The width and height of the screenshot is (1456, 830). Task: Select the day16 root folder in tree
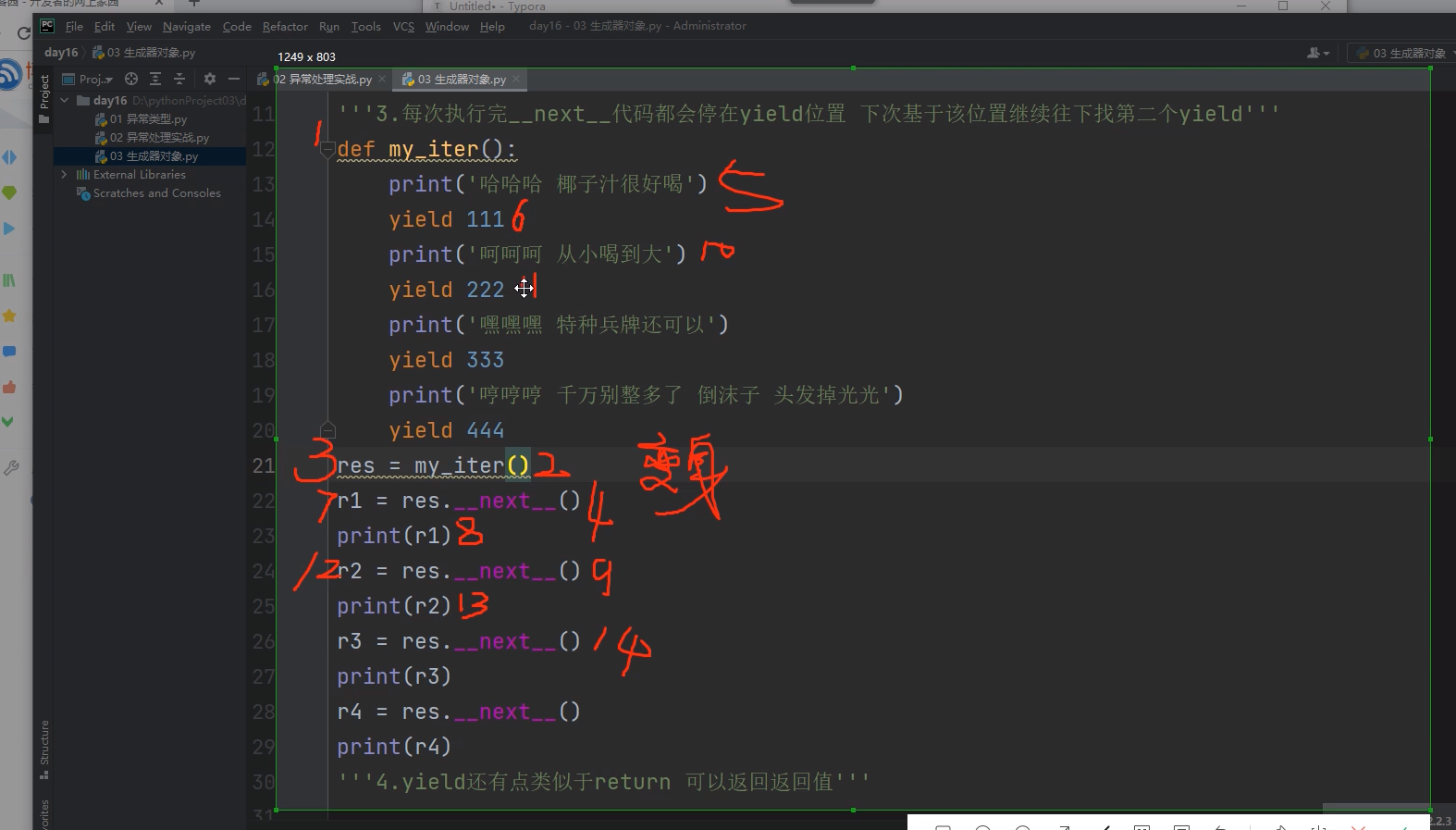tap(110, 100)
